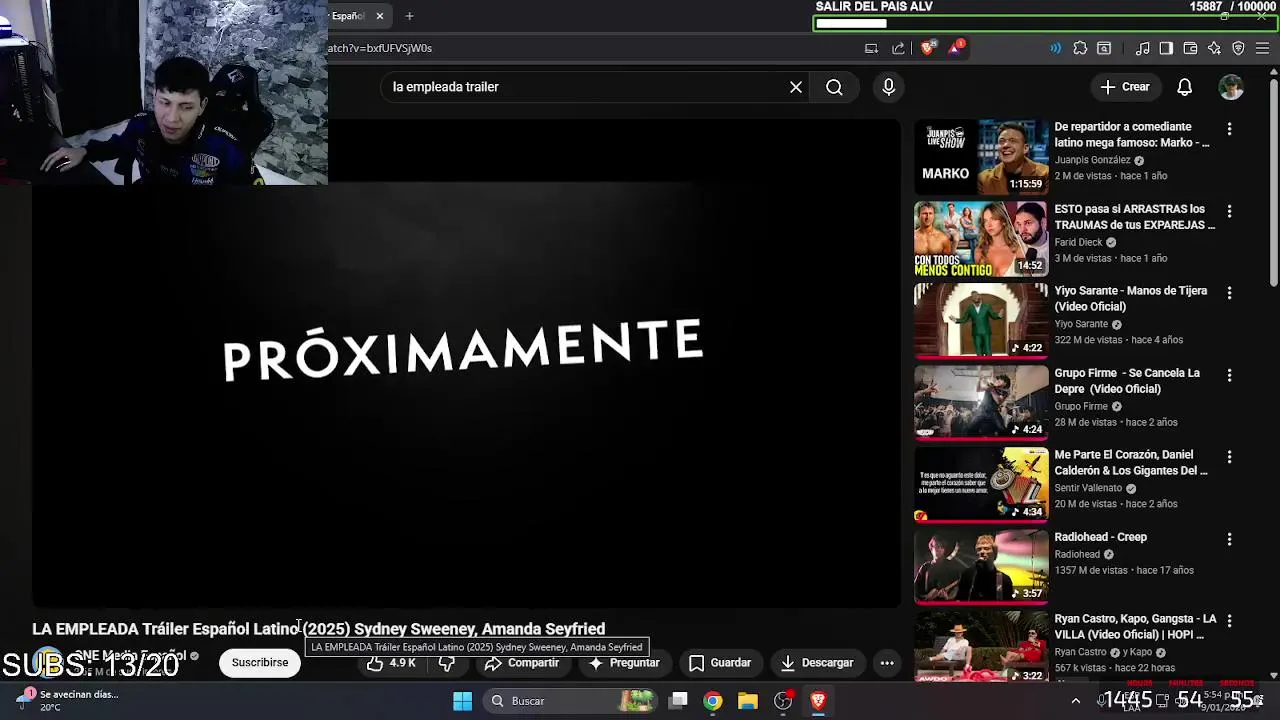Open a new browser tab
Viewport: 1280px width, 720px height.
[x=409, y=16]
